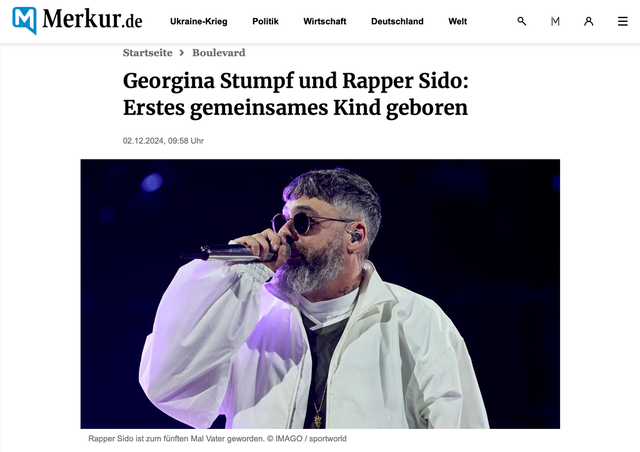Viewport: 640px width, 452px height.
Task: Click the blue Merkur logo bubble
Action: point(24,20)
